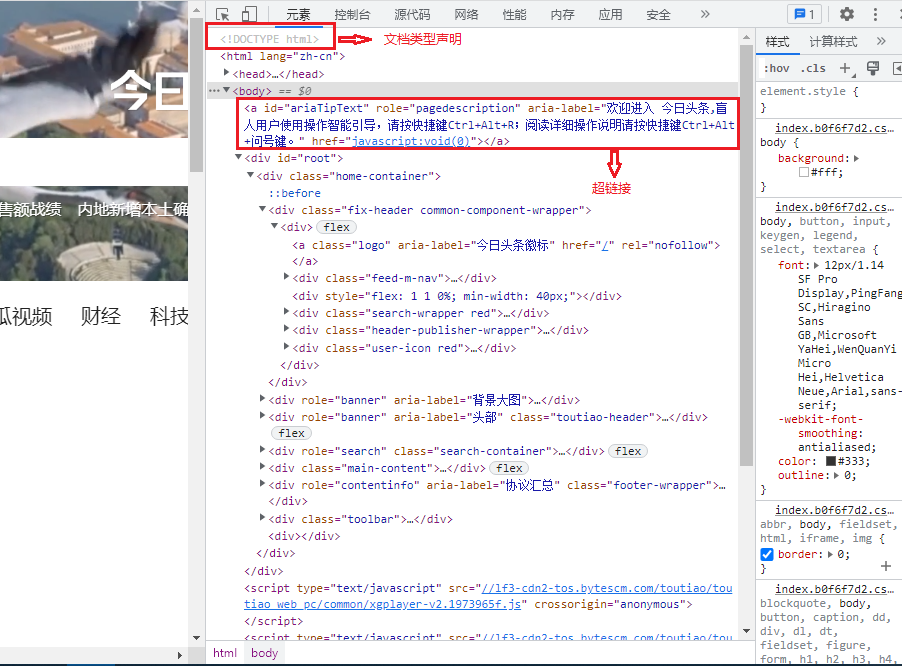Expand the feed-m-nav div node
902x666 pixels.
tap(286, 277)
